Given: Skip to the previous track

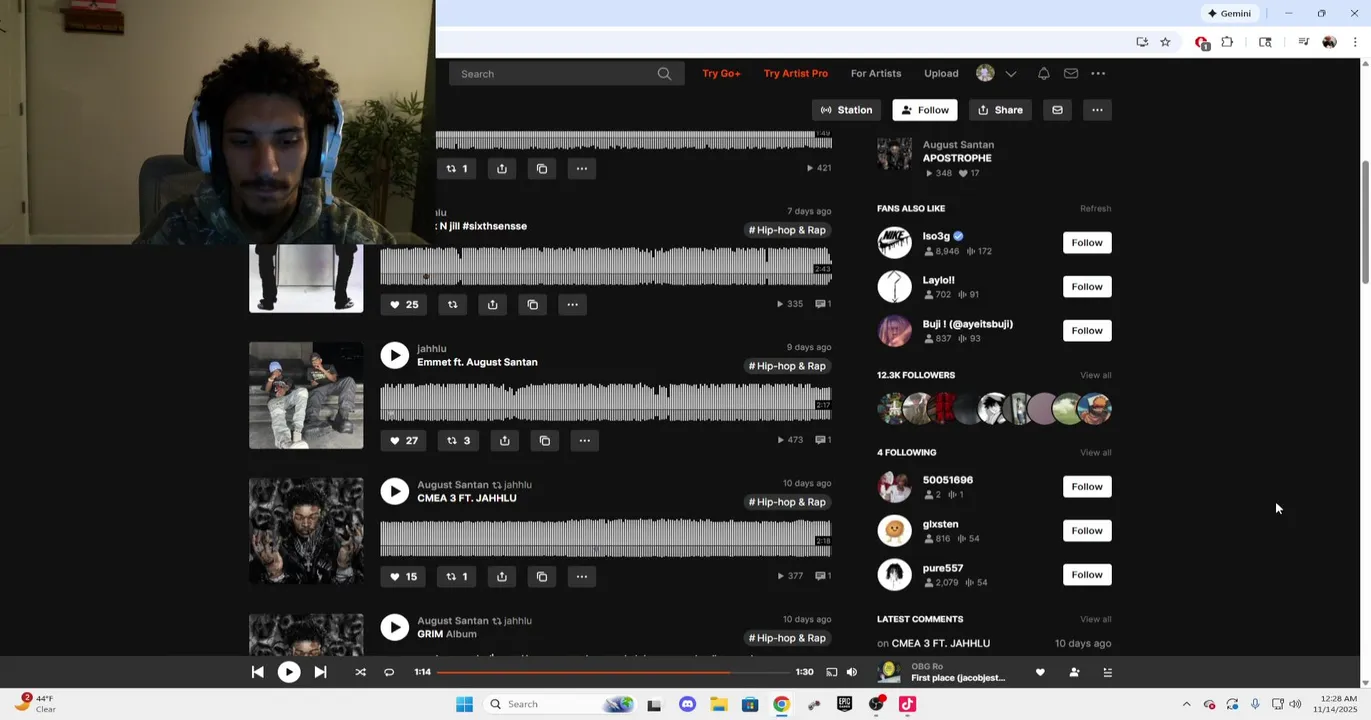Looking at the screenshot, I should tap(257, 672).
